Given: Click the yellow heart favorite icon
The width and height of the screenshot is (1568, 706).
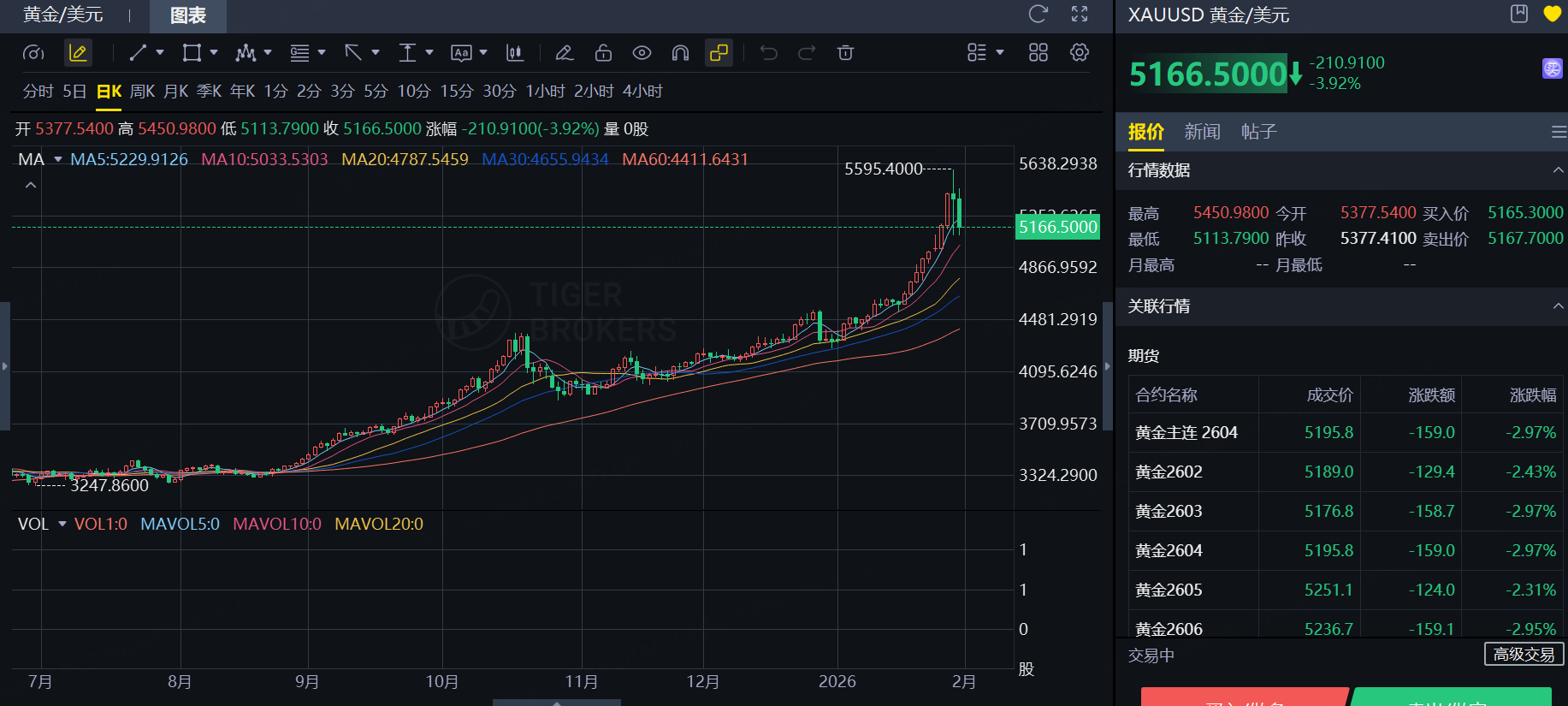Looking at the screenshot, I should click(1552, 14).
